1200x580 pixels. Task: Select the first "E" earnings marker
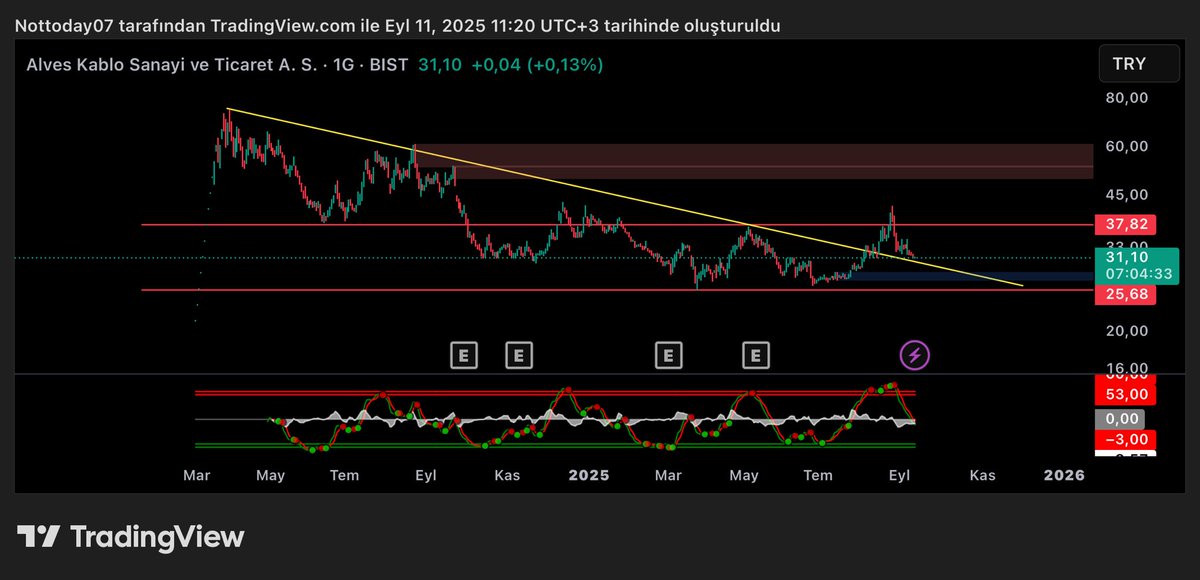463,354
